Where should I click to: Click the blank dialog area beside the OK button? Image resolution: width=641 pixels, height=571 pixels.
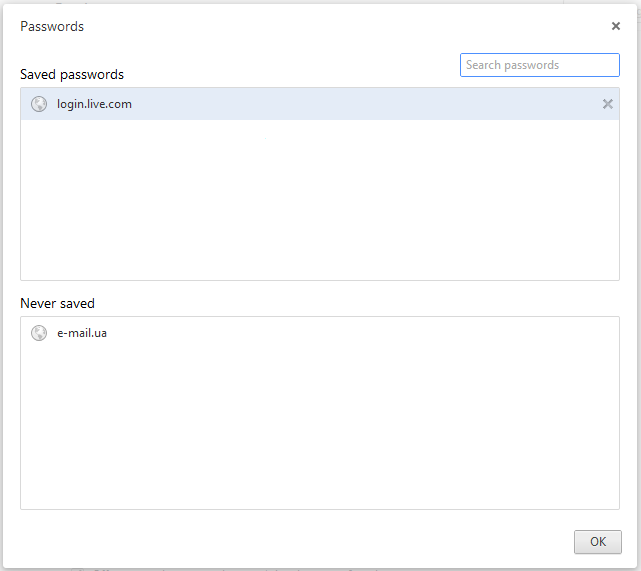point(286,542)
